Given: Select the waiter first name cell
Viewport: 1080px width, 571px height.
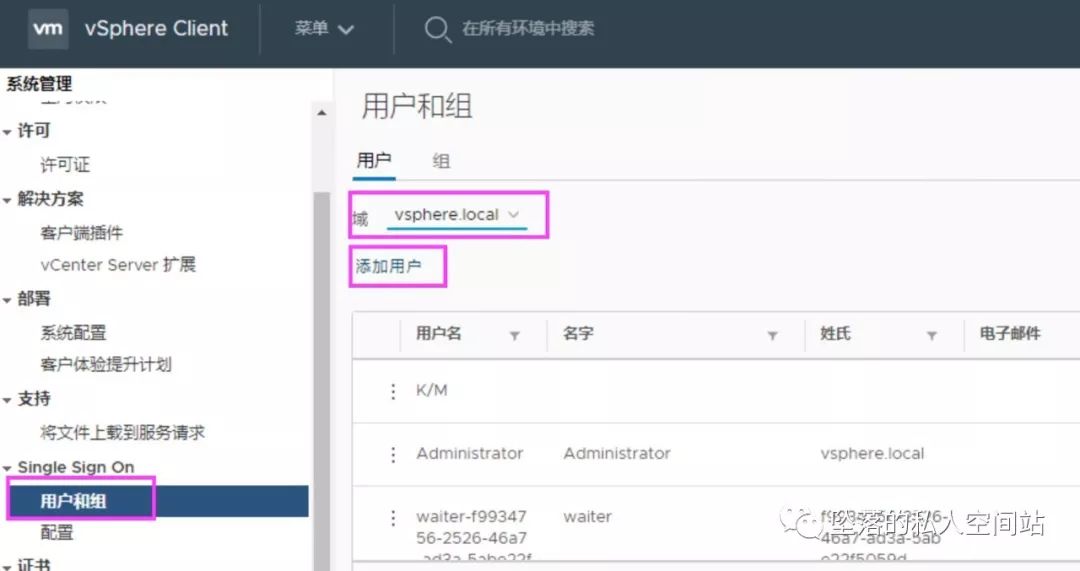Looking at the screenshot, I should 588,517.
